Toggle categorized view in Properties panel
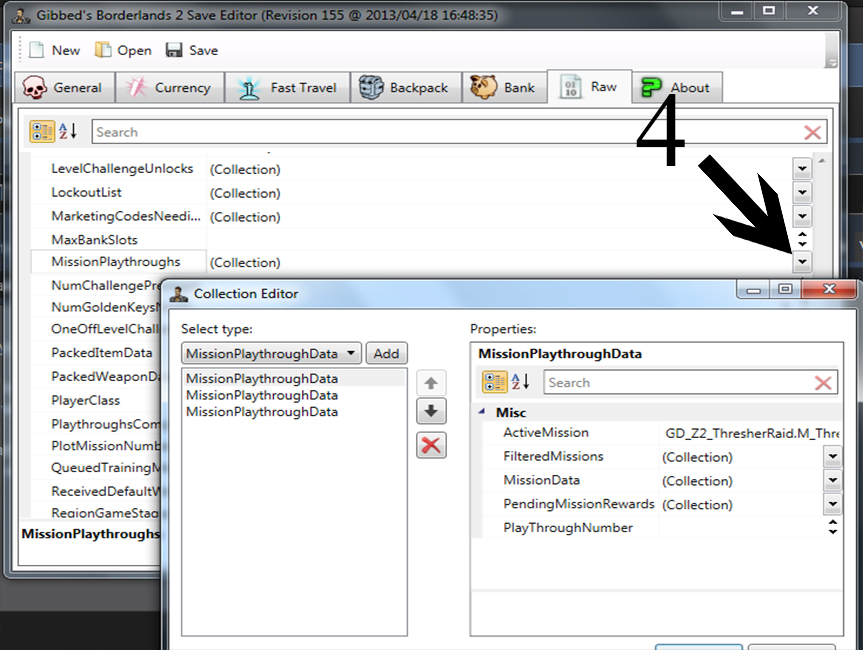 pos(494,381)
